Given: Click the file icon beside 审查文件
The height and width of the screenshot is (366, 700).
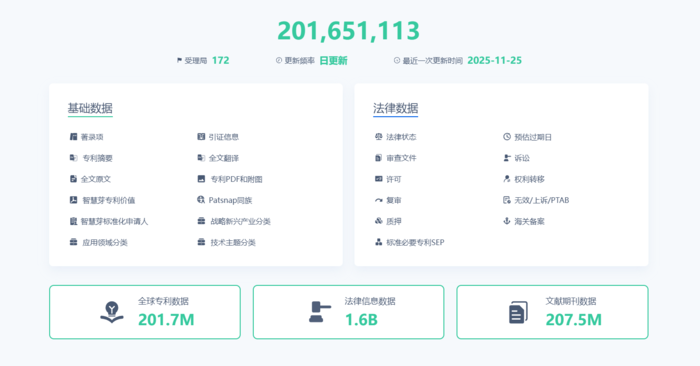Looking at the screenshot, I should click(379, 158).
